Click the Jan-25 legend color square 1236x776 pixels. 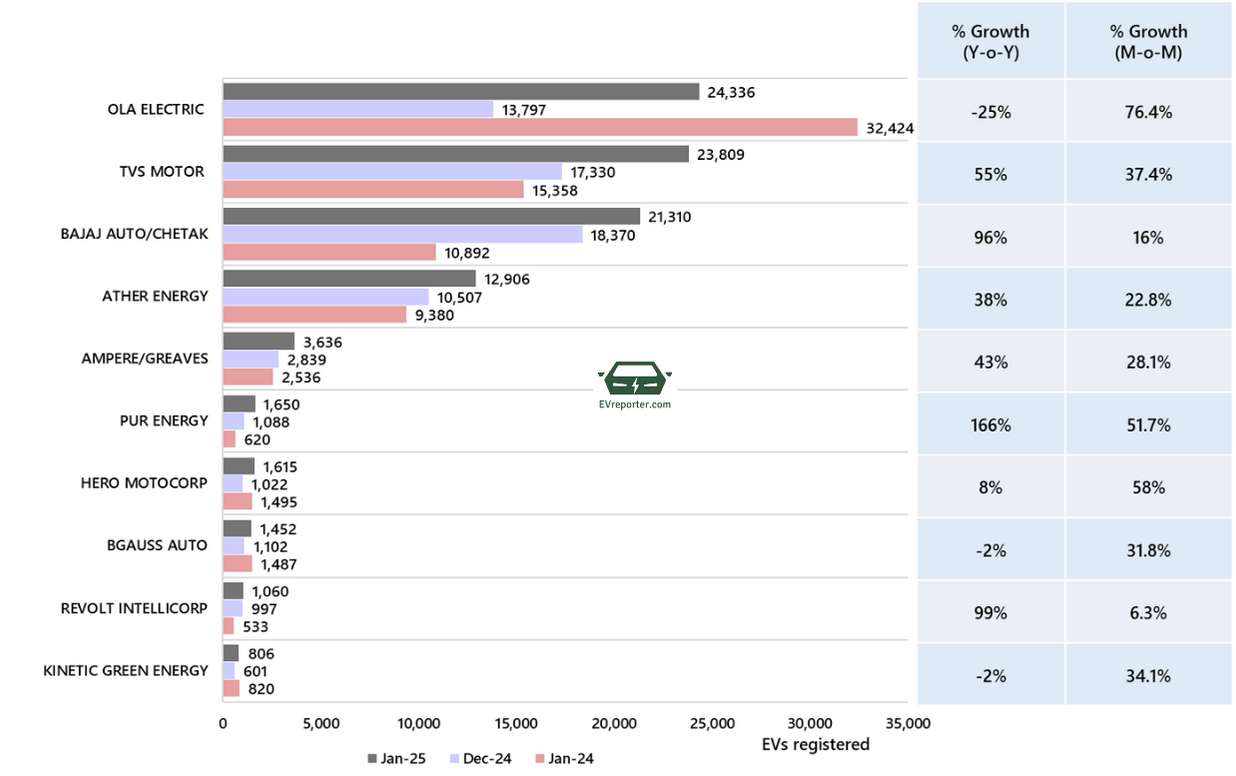click(x=371, y=759)
